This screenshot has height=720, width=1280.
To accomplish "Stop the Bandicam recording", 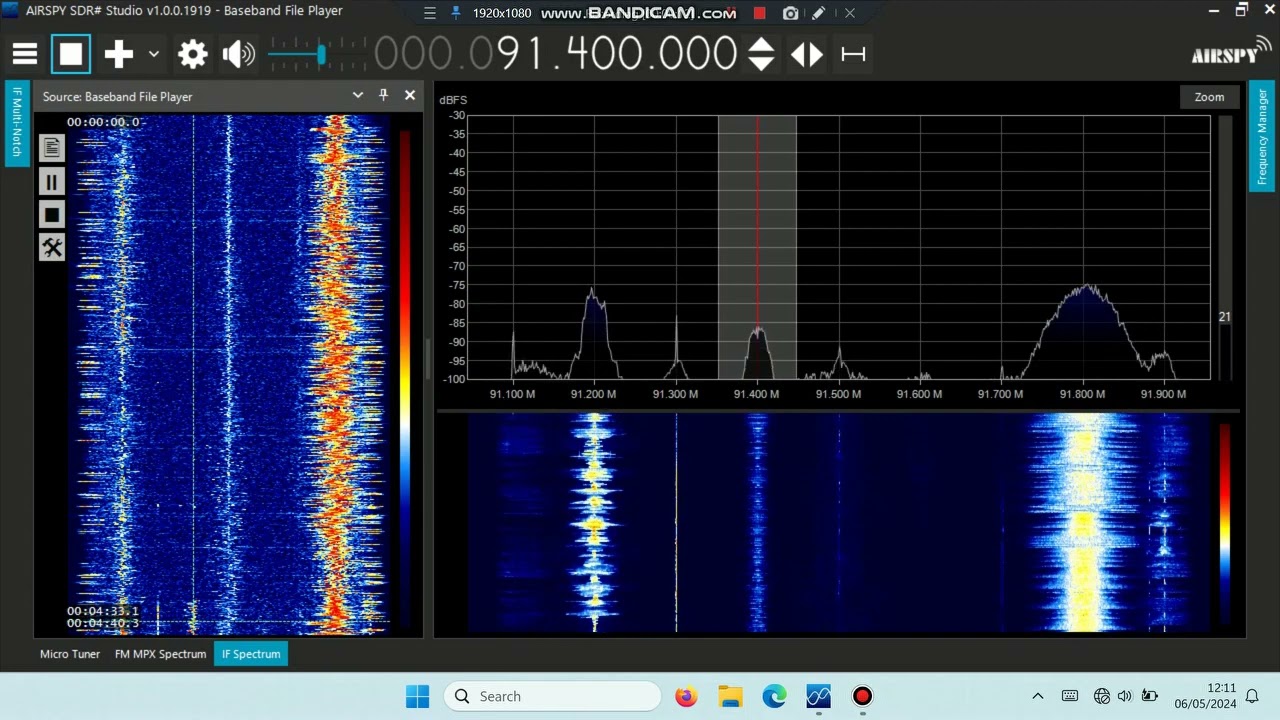I will (x=759, y=13).
